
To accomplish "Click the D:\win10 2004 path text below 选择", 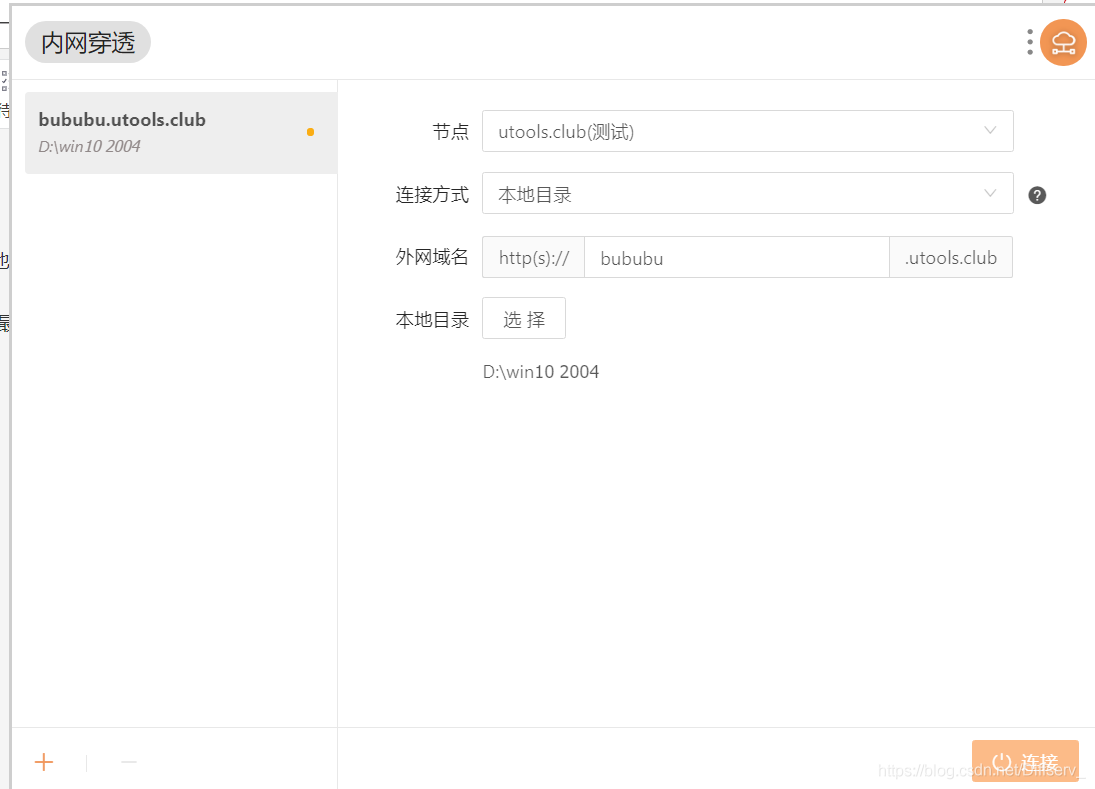I will [x=541, y=371].
